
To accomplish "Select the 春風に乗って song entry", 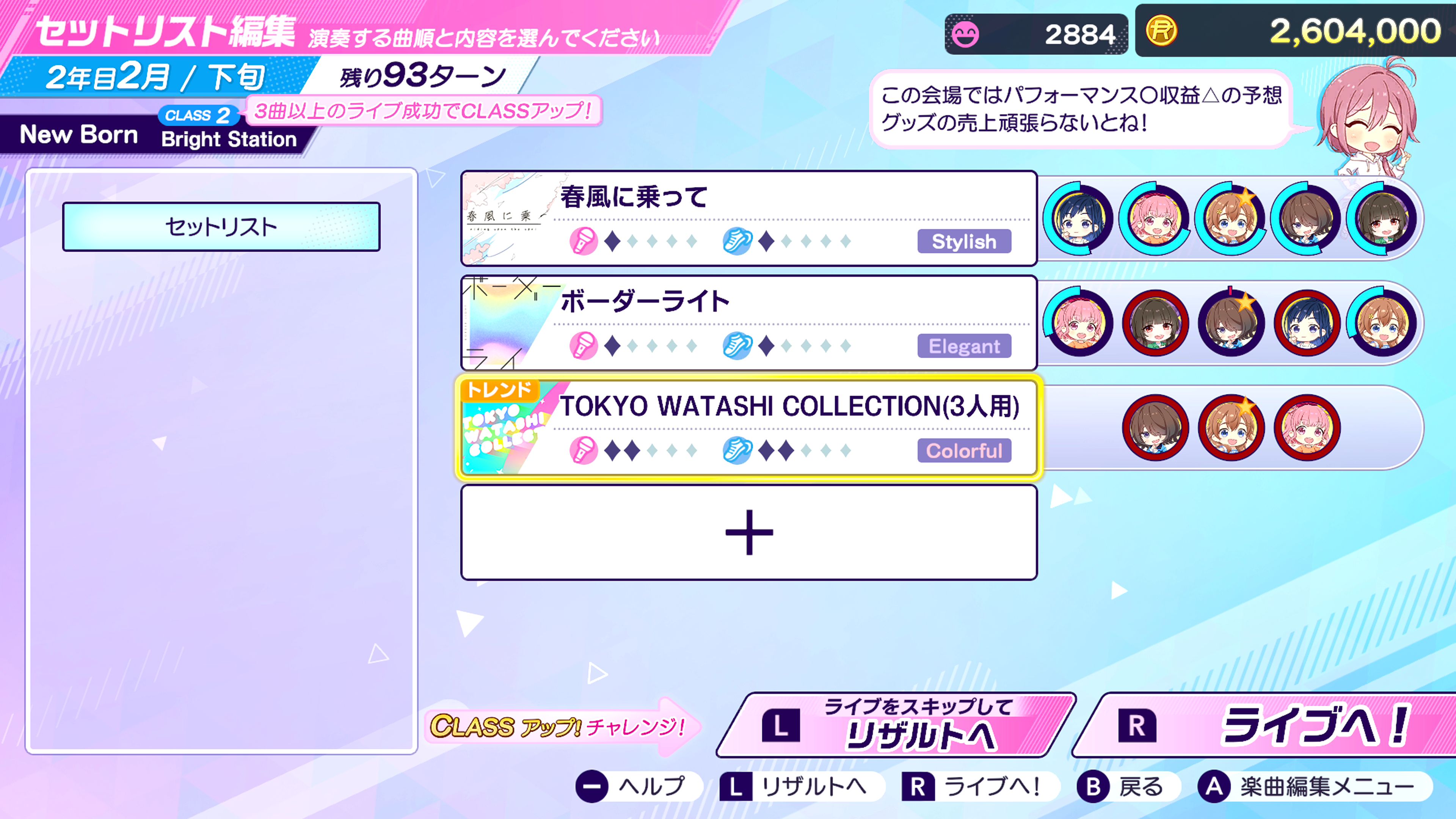I will [749, 218].
